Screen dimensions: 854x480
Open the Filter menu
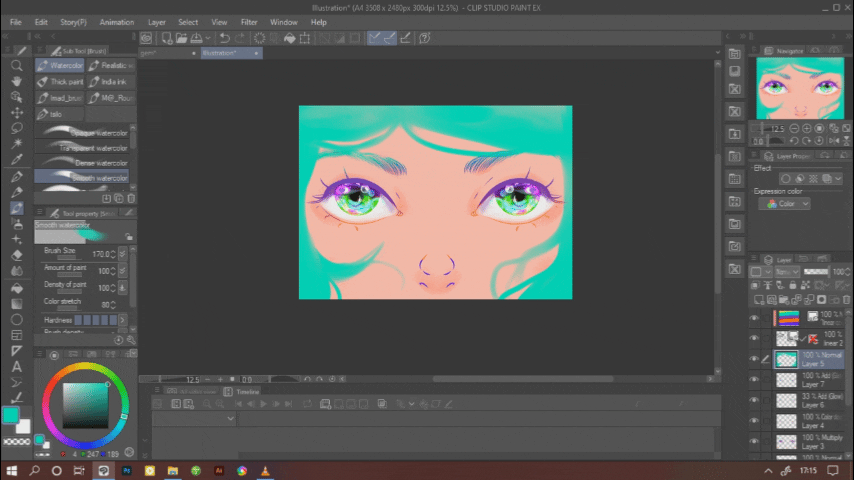tap(249, 22)
